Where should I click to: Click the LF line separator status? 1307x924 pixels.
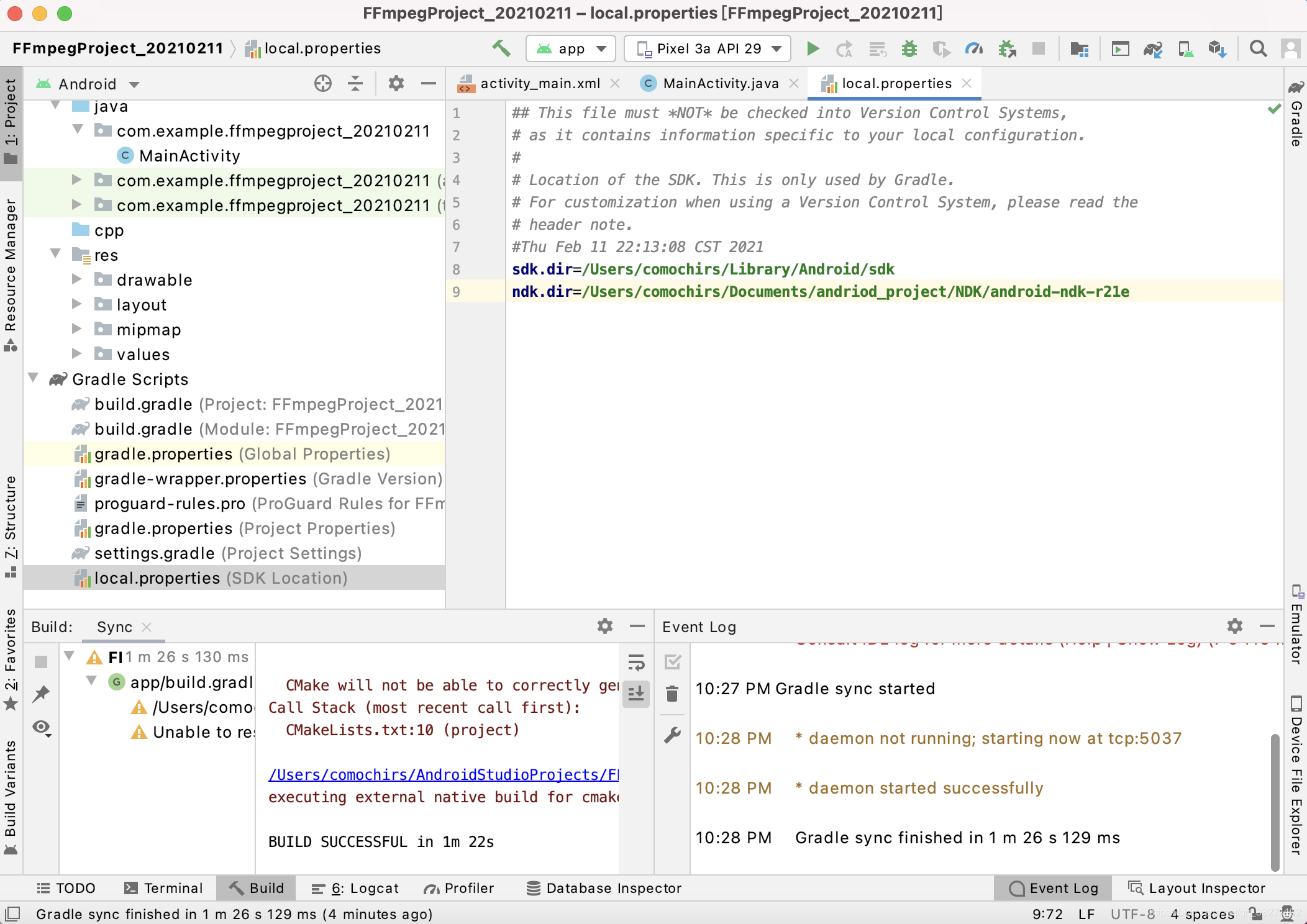point(1086,914)
